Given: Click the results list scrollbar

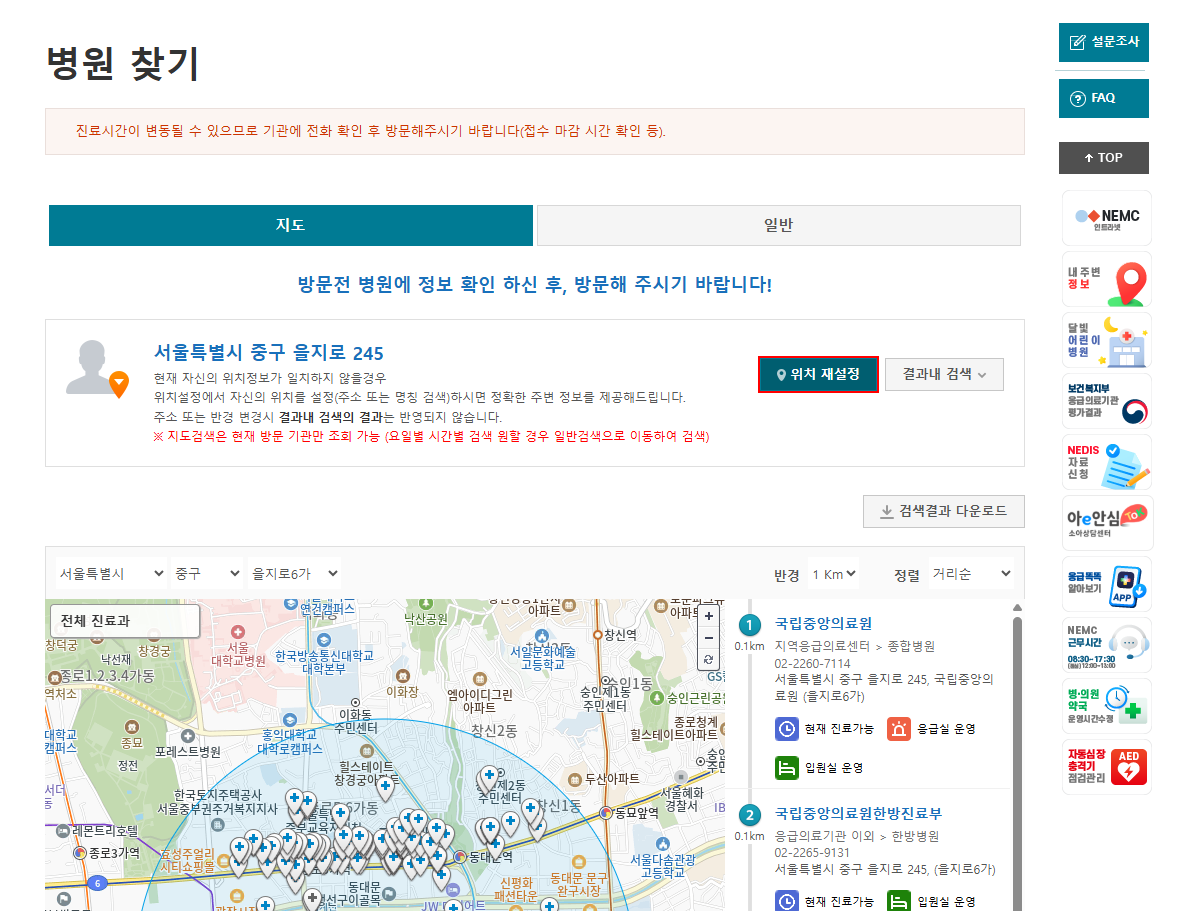Looking at the screenshot, I should [1017, 761].
